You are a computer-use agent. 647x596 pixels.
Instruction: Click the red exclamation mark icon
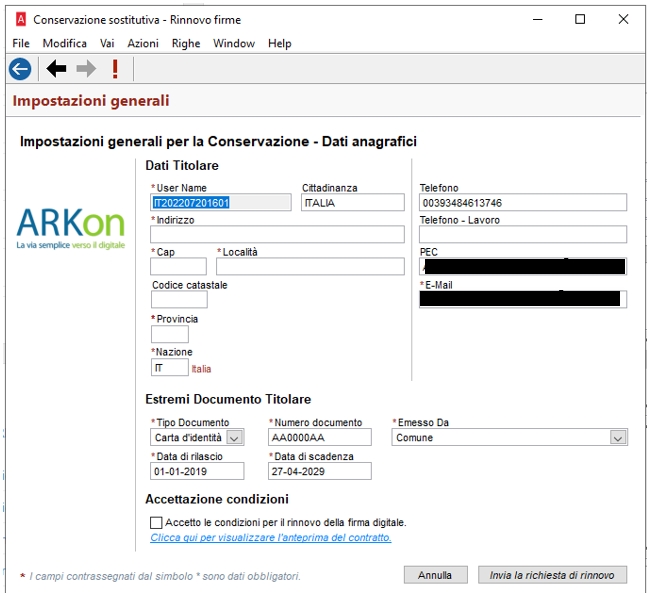tap(115, 69)
